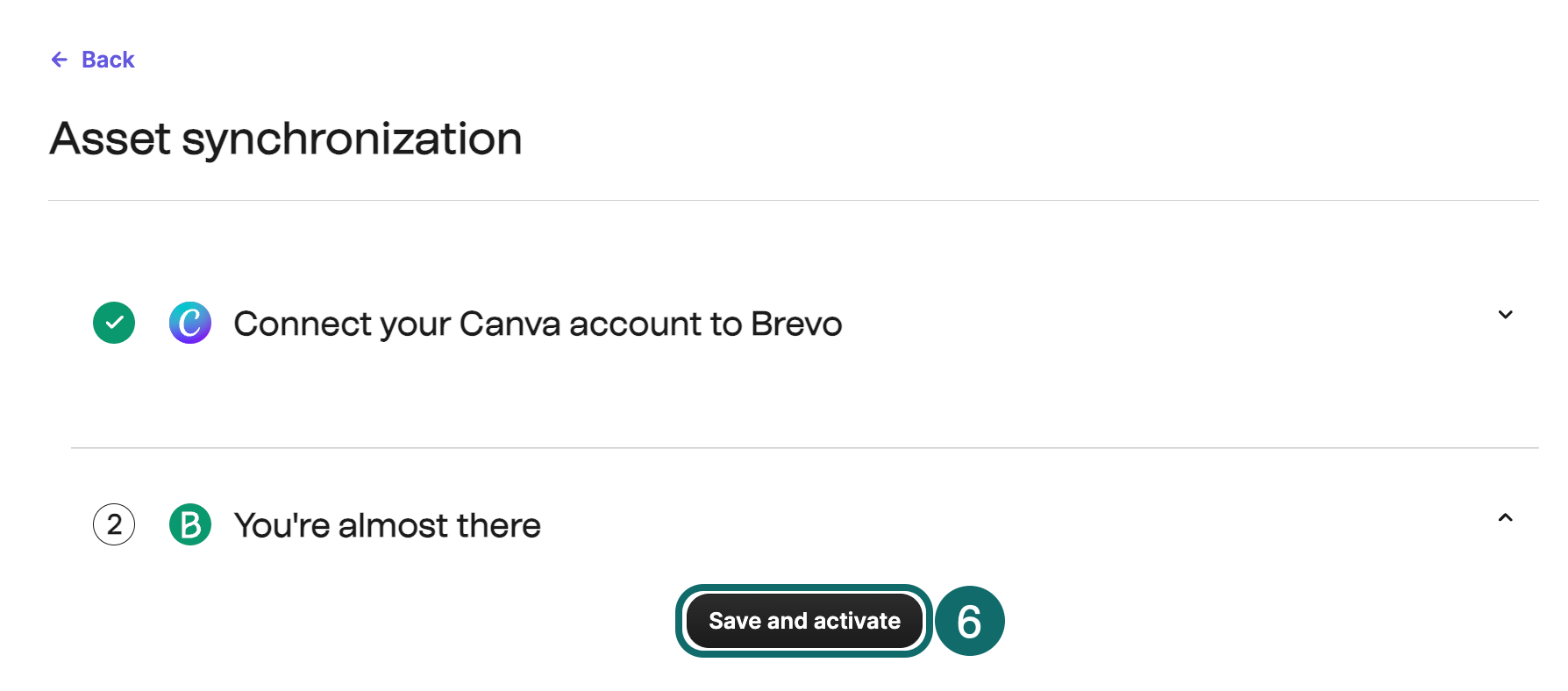Image resolution: width=1568 pixels, height=691 pixels.
Task: Click the numbered 6 annotation badge
Action: point(970,621)
